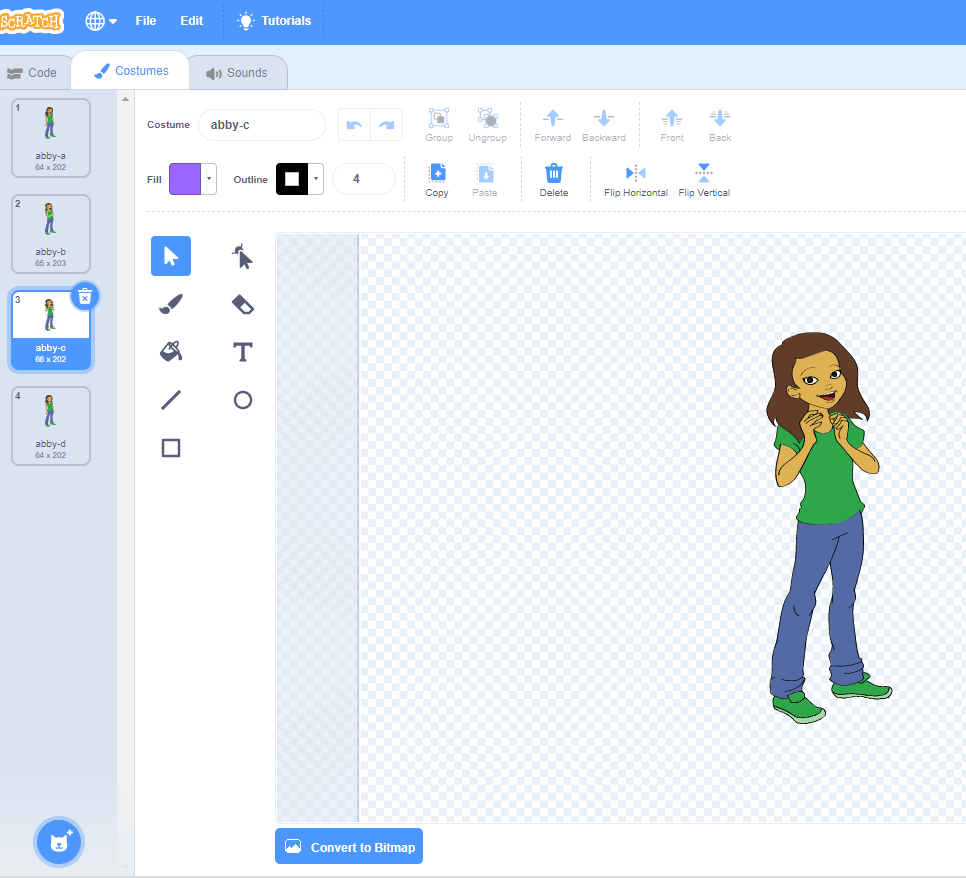Move selection Backward one layer
Screen dimensions: 966x878
click(604, 125)
